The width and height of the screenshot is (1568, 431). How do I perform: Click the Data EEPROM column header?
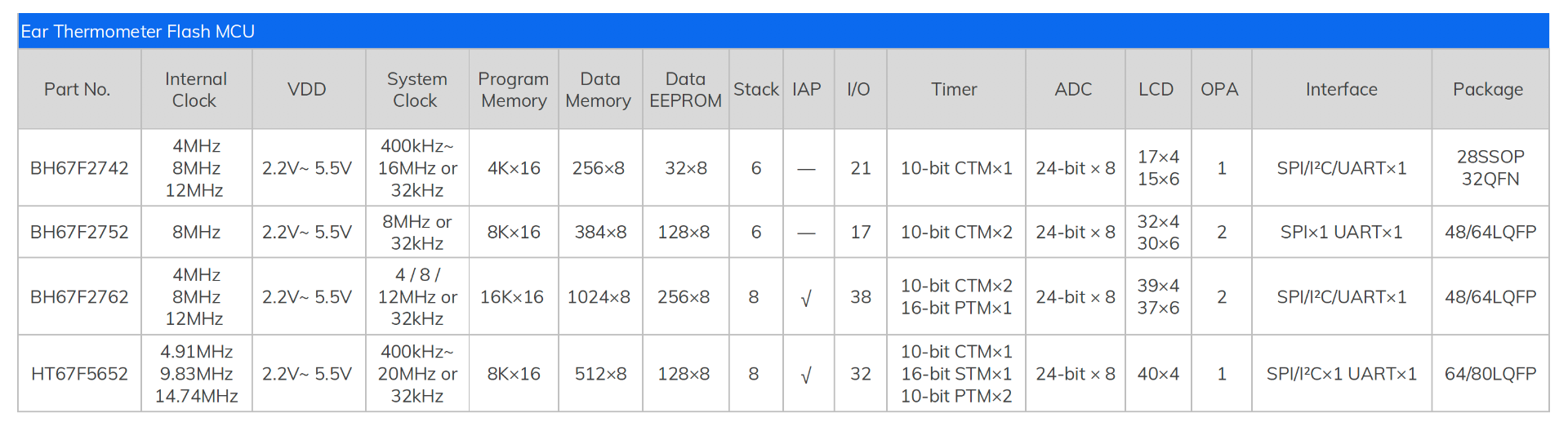click(x=685, y=90)
